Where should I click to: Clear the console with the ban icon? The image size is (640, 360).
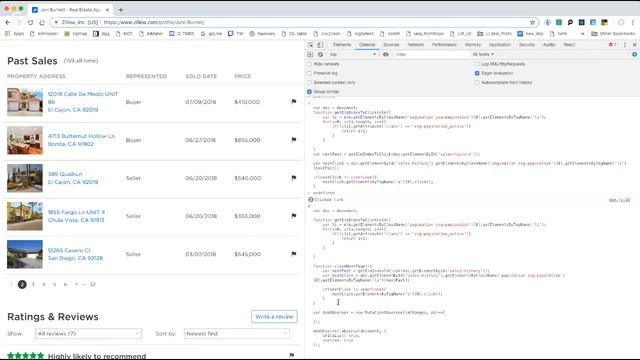pos(320,54)
